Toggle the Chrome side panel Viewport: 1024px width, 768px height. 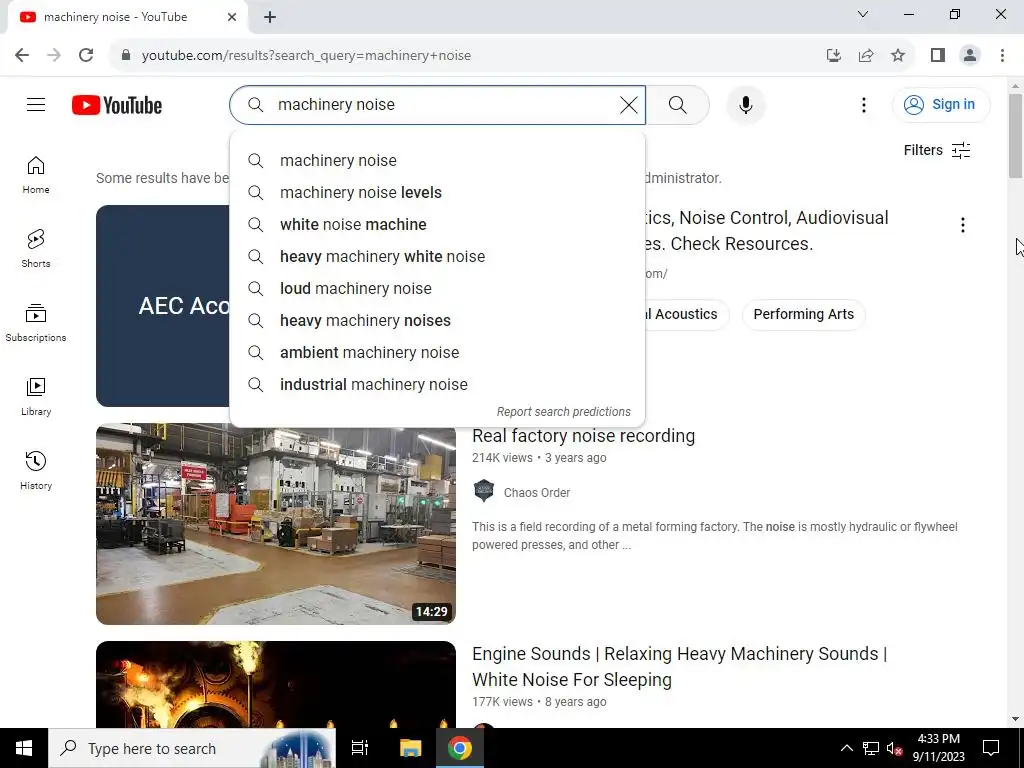point(938,56)
